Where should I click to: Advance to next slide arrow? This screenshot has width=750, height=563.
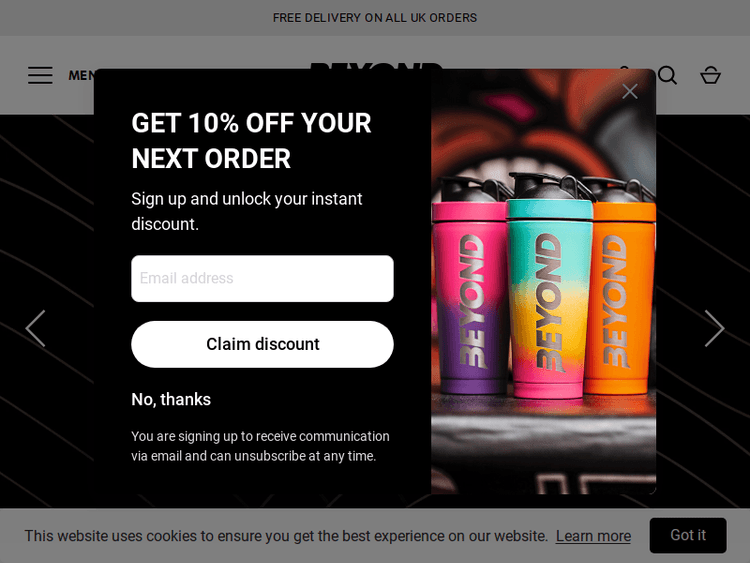(714, 328)
